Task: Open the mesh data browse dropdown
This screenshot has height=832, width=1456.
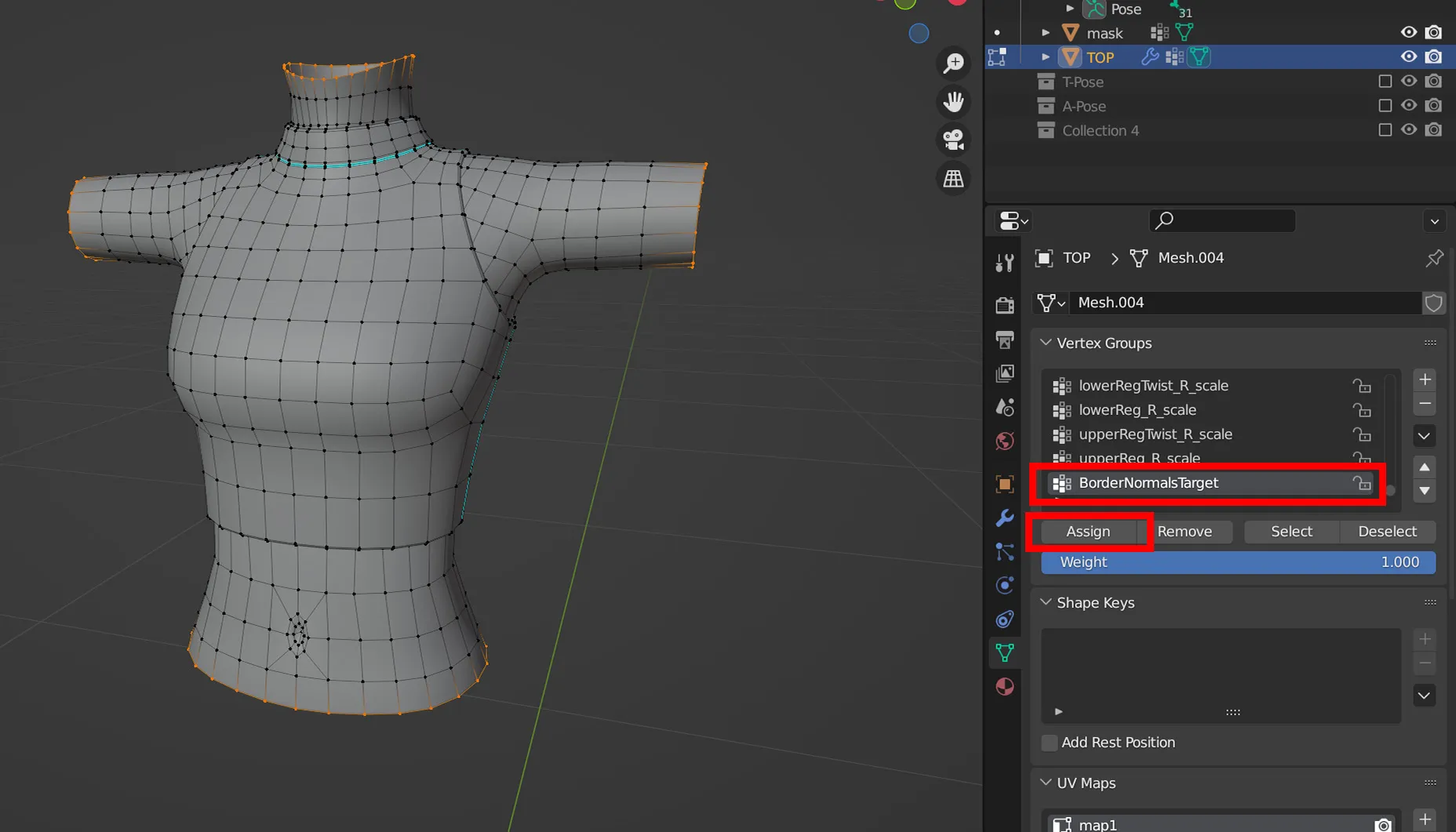Action: click(x=1051, y=303)
